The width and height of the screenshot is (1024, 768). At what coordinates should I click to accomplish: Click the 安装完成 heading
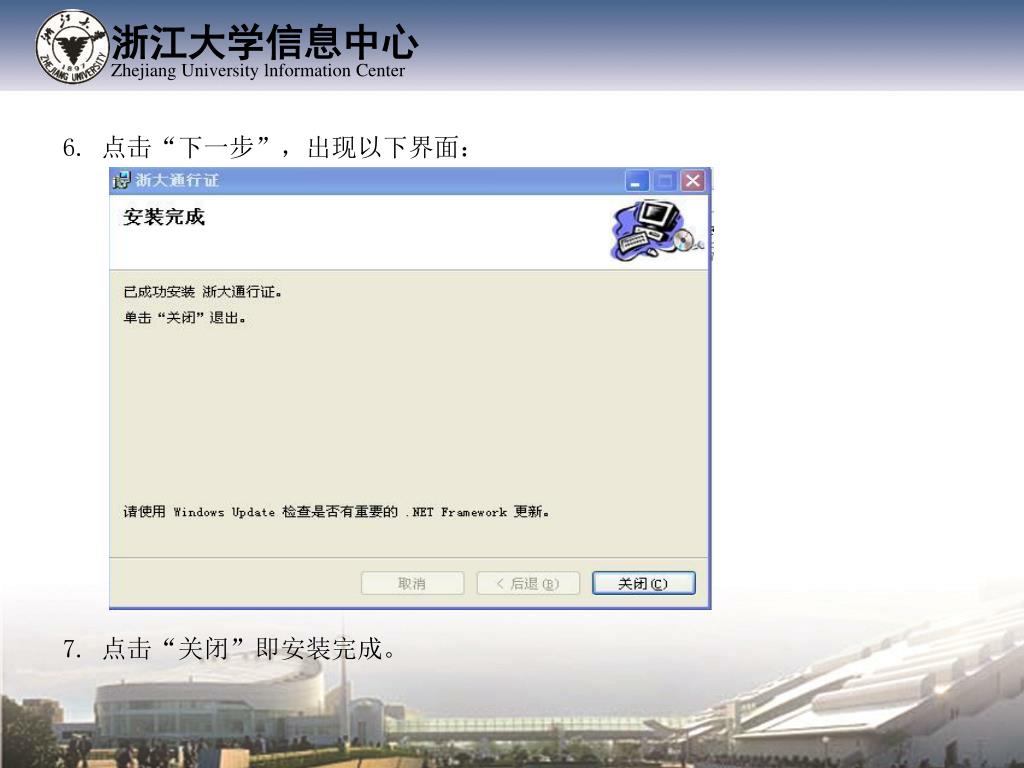point(164,217)
